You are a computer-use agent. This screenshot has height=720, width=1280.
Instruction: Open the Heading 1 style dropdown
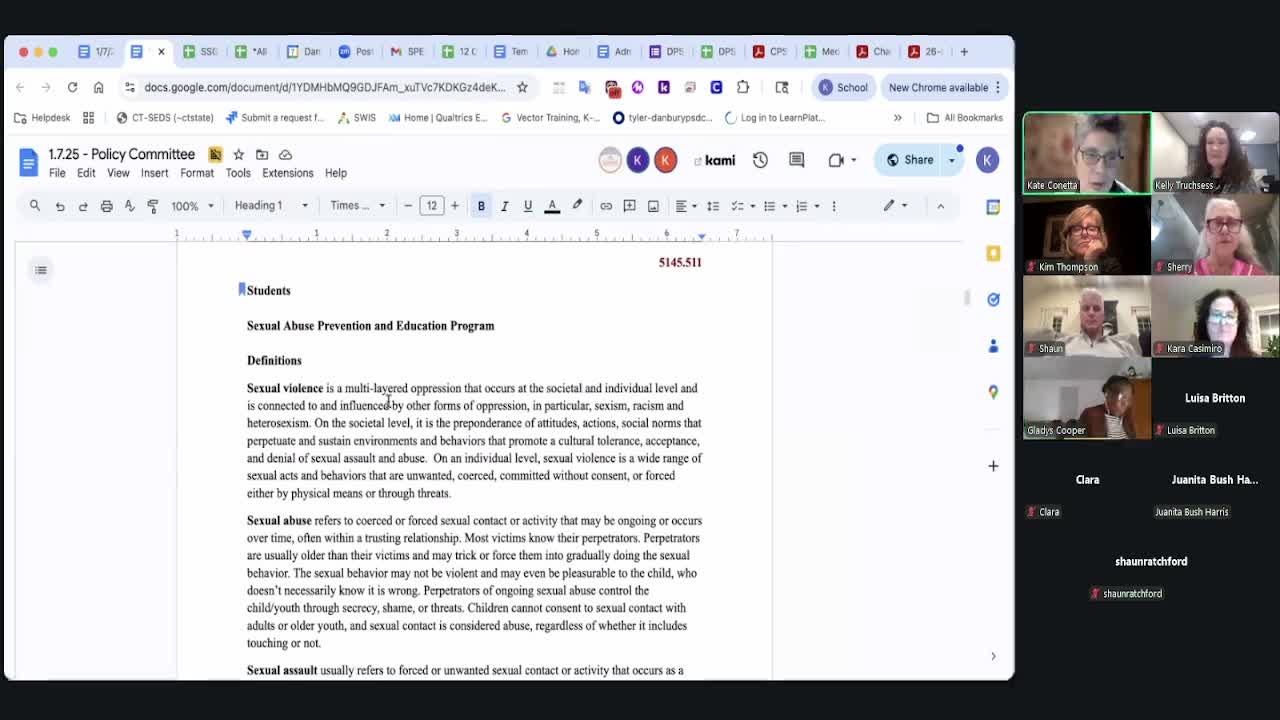click(x=270, y=206)
